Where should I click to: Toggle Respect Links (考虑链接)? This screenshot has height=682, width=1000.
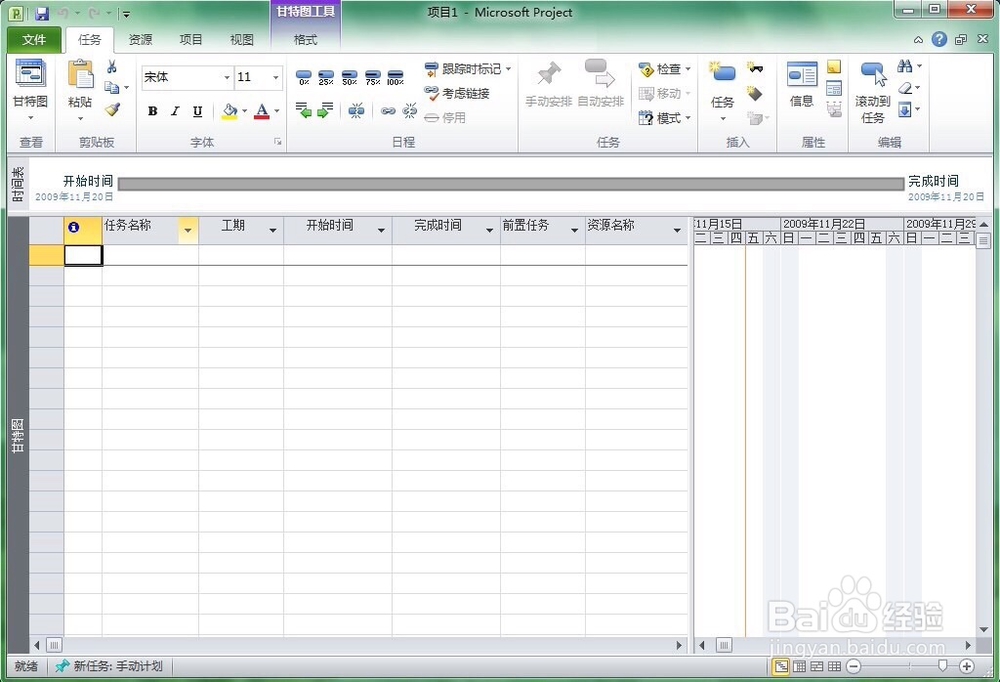(457, 93)
